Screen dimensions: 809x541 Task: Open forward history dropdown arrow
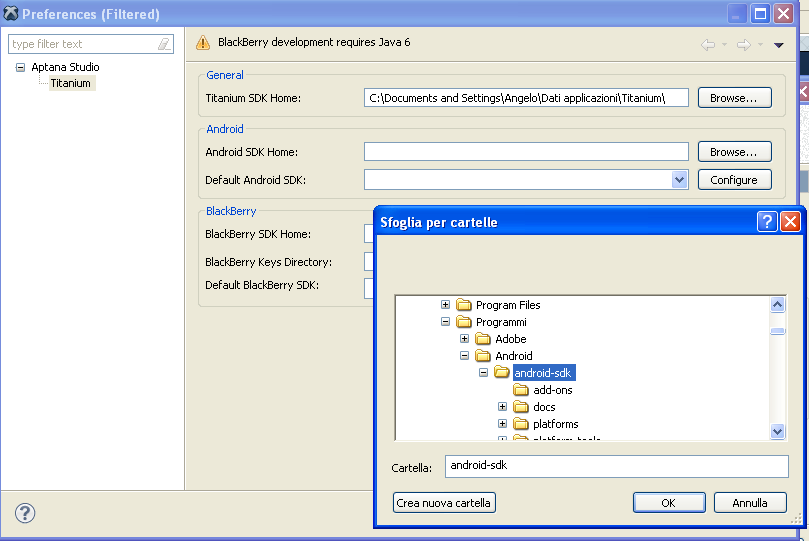click(x=761, y=45)
